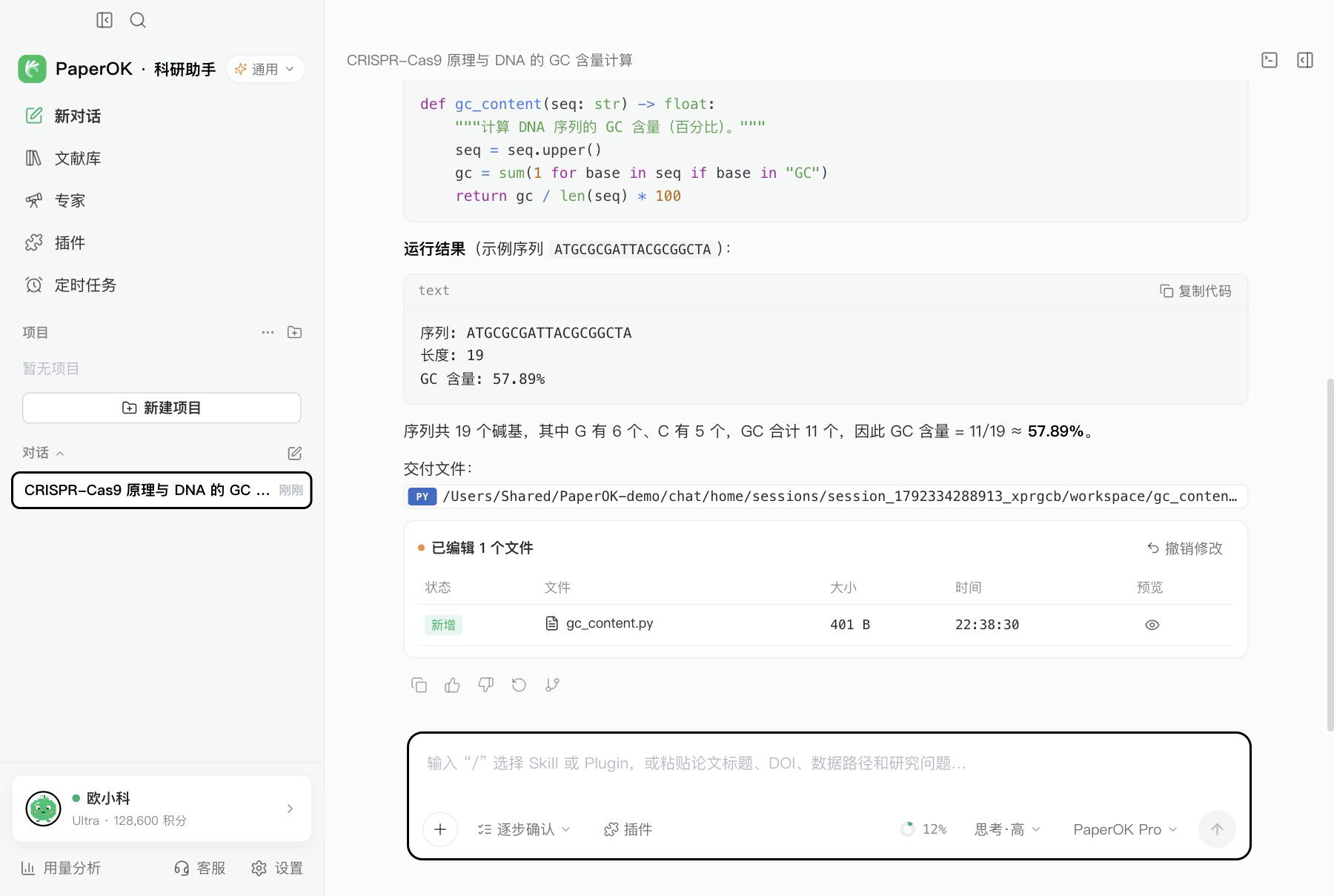Open the PaperOK Pro model selector
This screenshot has width=1334, height=896.
[x=1124, y=829]
